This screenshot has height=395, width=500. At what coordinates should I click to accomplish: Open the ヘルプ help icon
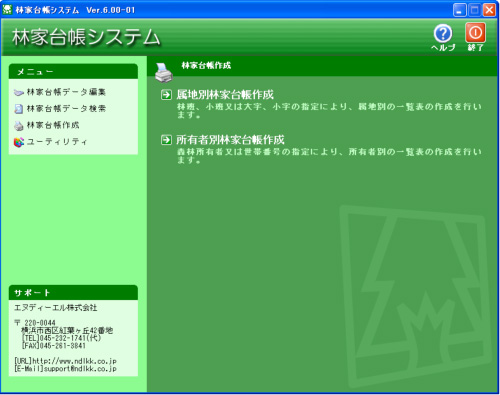tap(443, 34)
